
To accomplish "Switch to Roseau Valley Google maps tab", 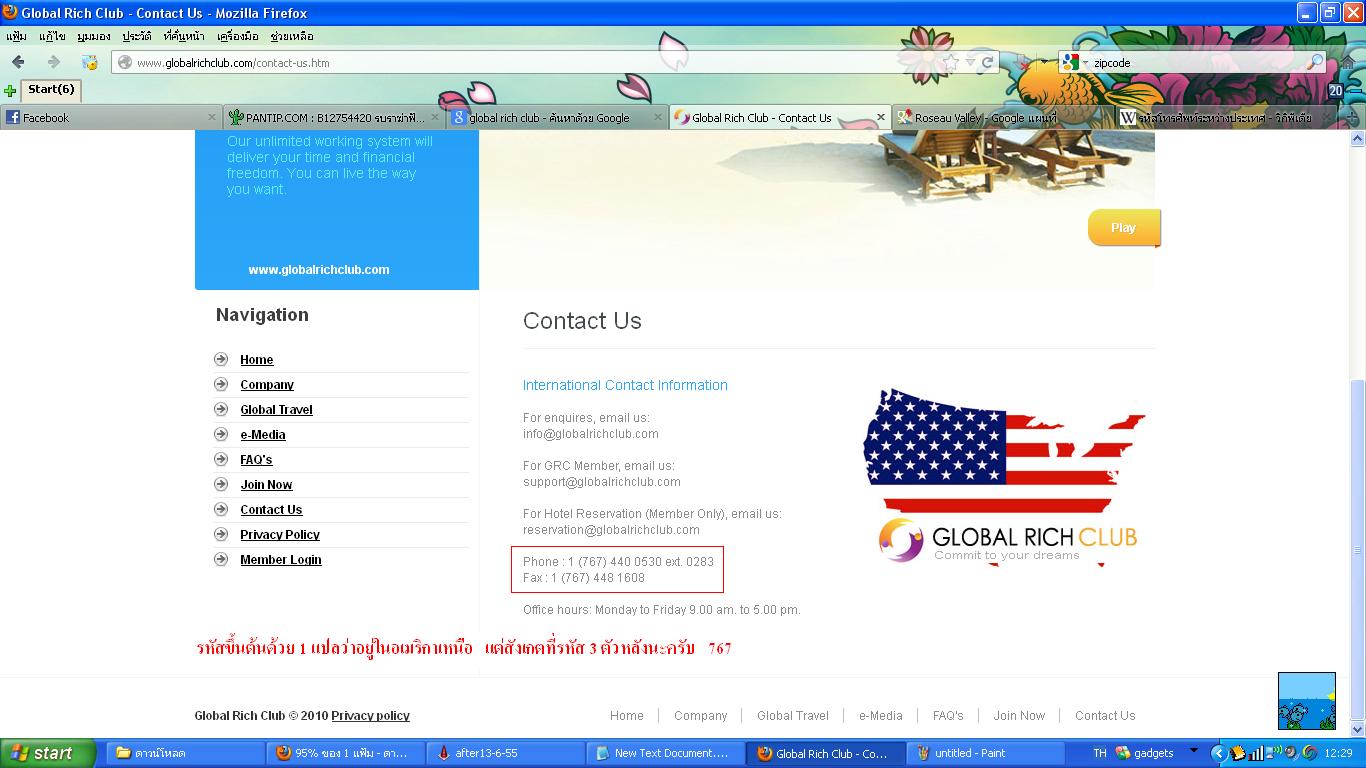I will pyautogui.click(x=1003, y=117).
